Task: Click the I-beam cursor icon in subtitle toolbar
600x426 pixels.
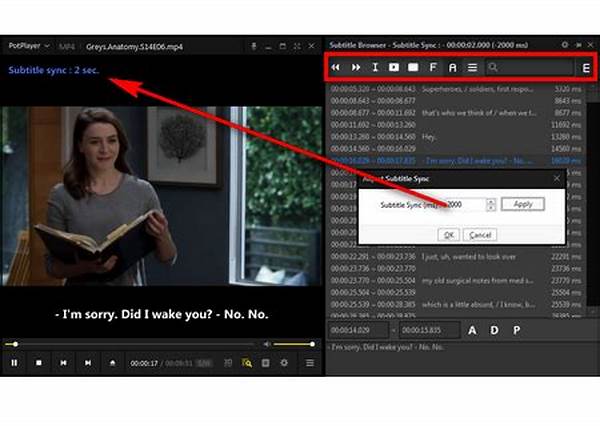Action: (x=375, y=67)
